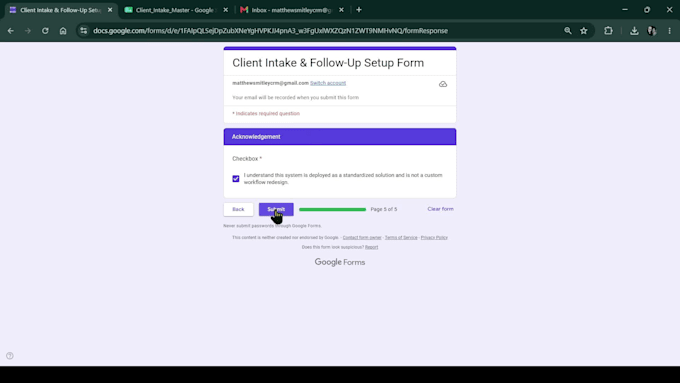Click the Acknowledgement section header
Viewport: 680px width, 383px height.
(x=340, y=137)
